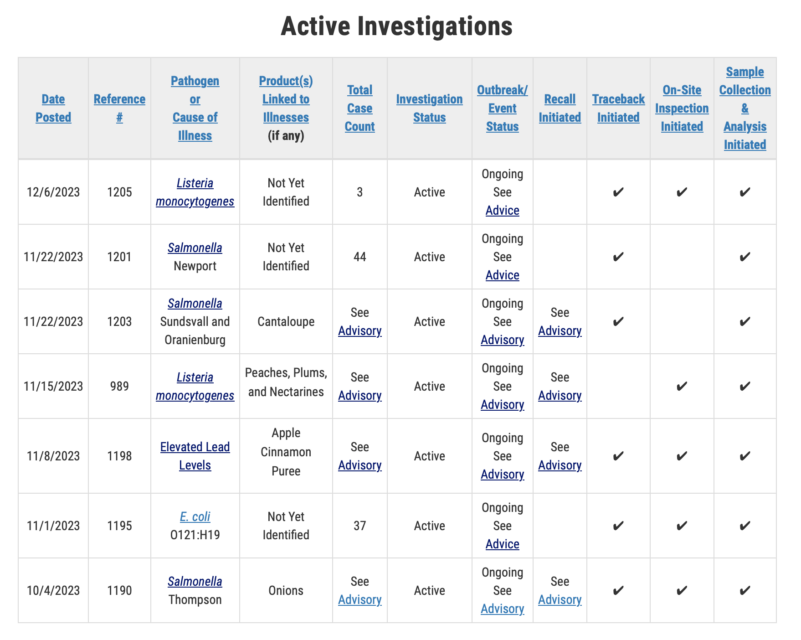Click On-Site Inspection checkmark in row 1198
801x640 pixels.
[x=681, y=456]
